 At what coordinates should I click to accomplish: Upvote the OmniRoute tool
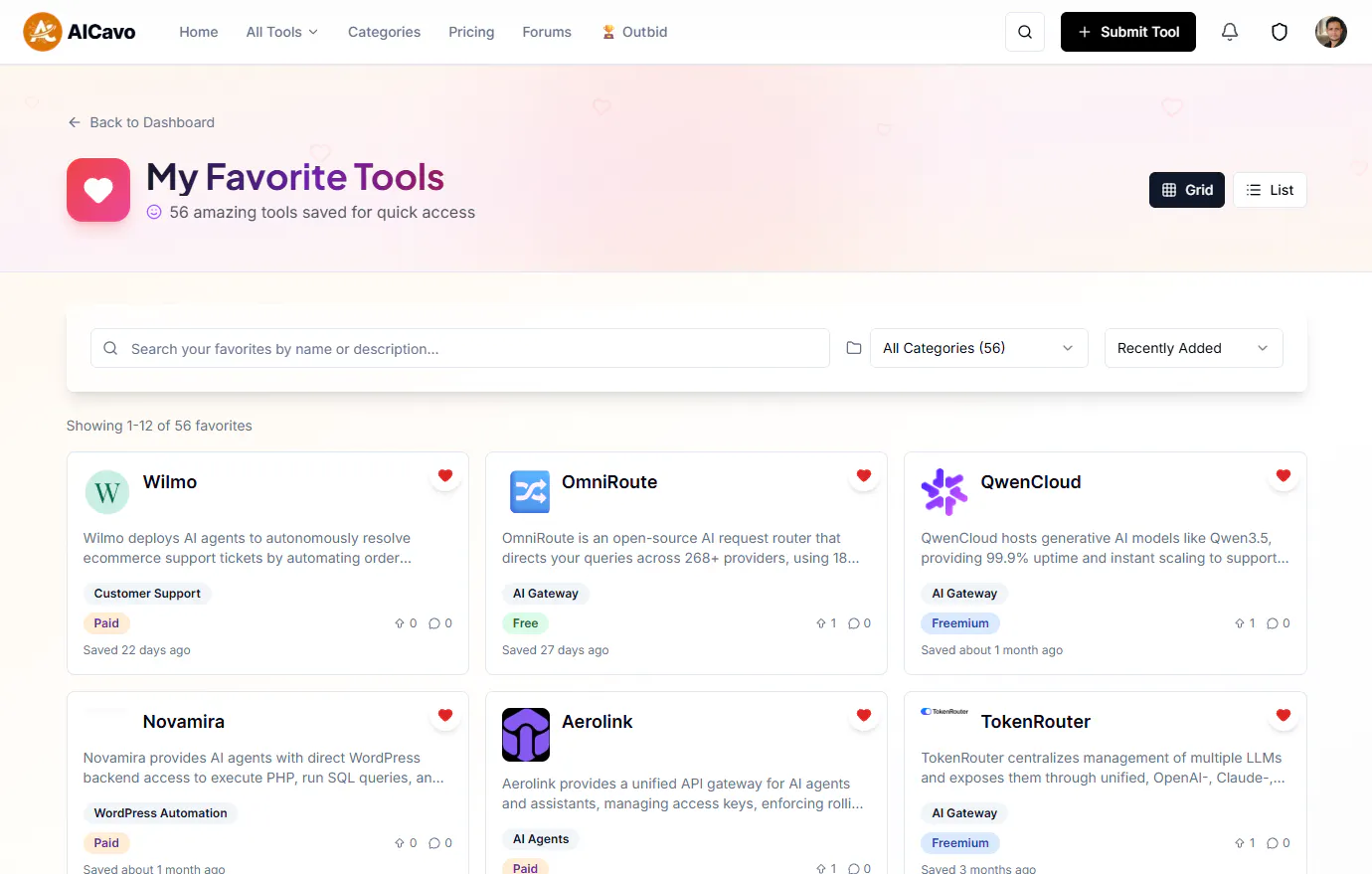[826, 623]
